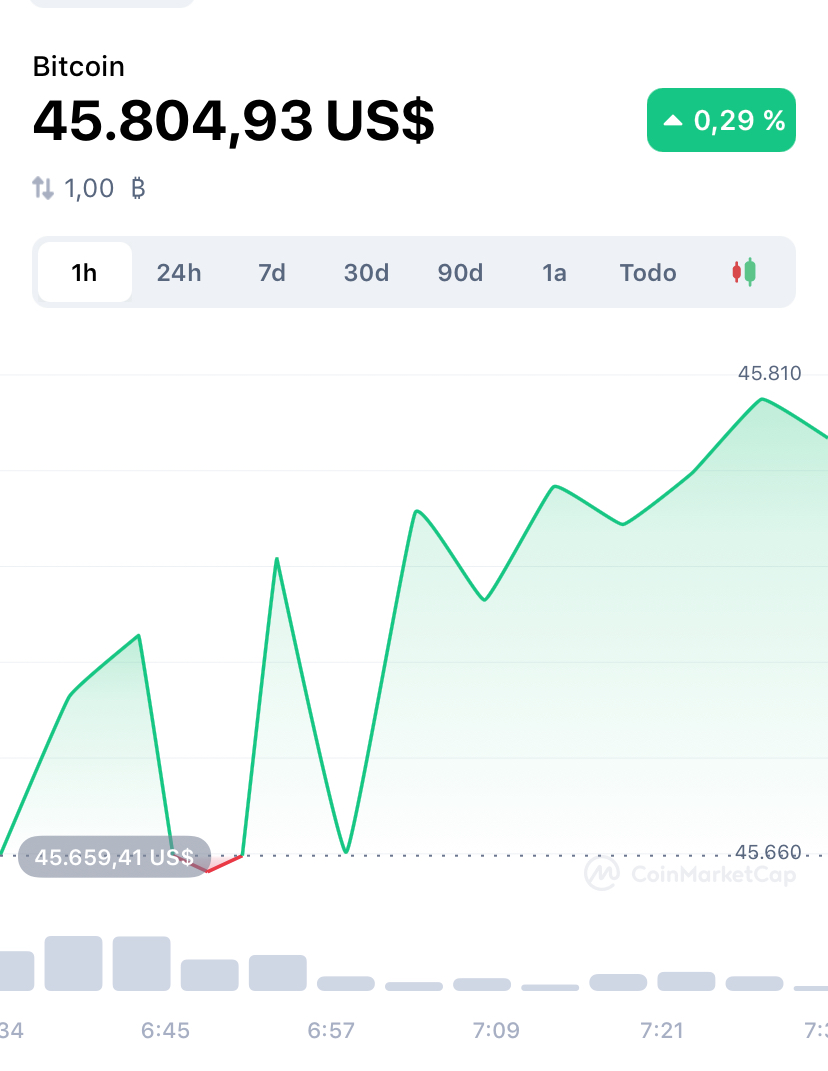Click the 0,29 % change badge

(721, 120)
